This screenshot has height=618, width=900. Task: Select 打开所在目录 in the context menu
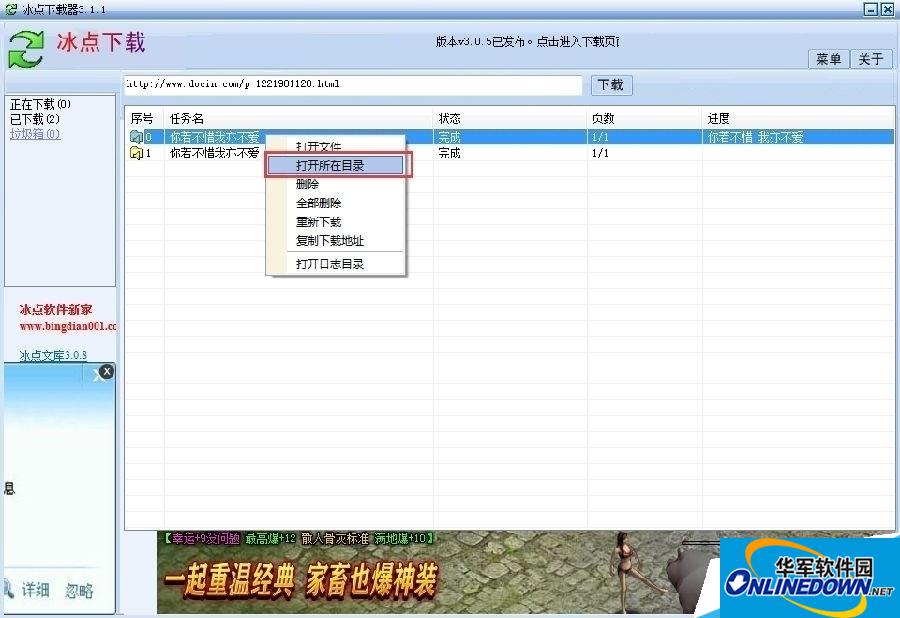pos(336,165)
